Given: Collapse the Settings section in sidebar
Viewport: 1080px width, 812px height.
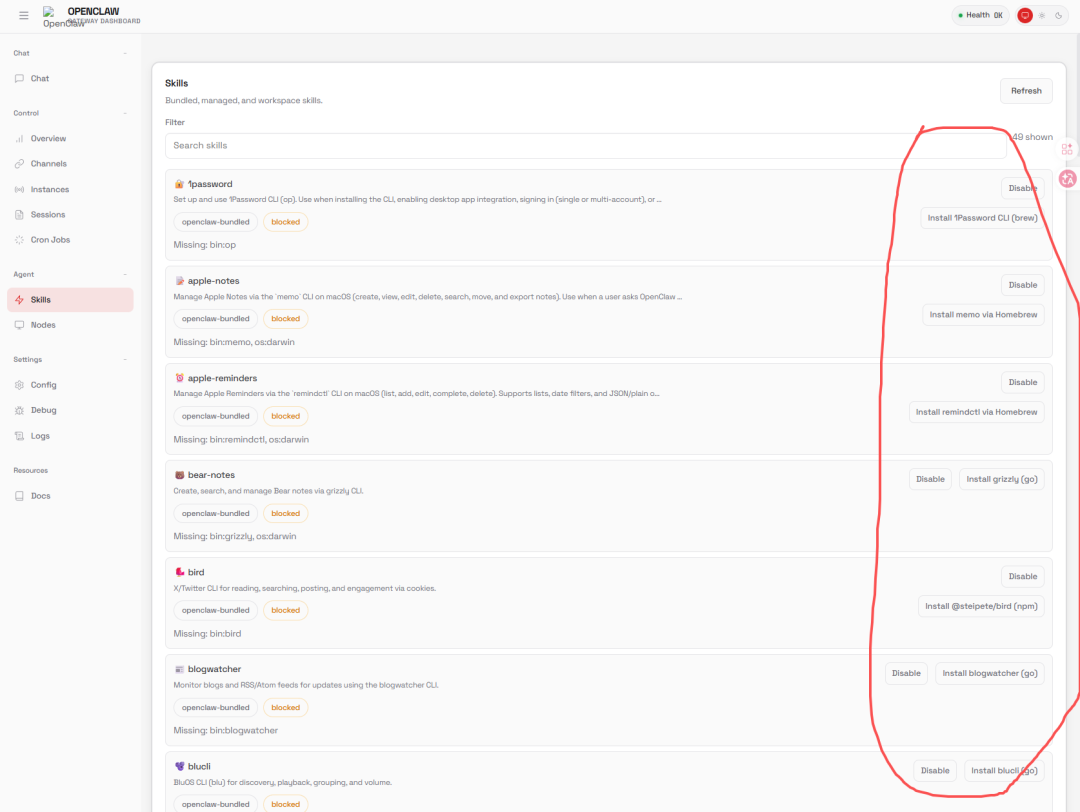Looking at the screenshot, I should 125,359.
